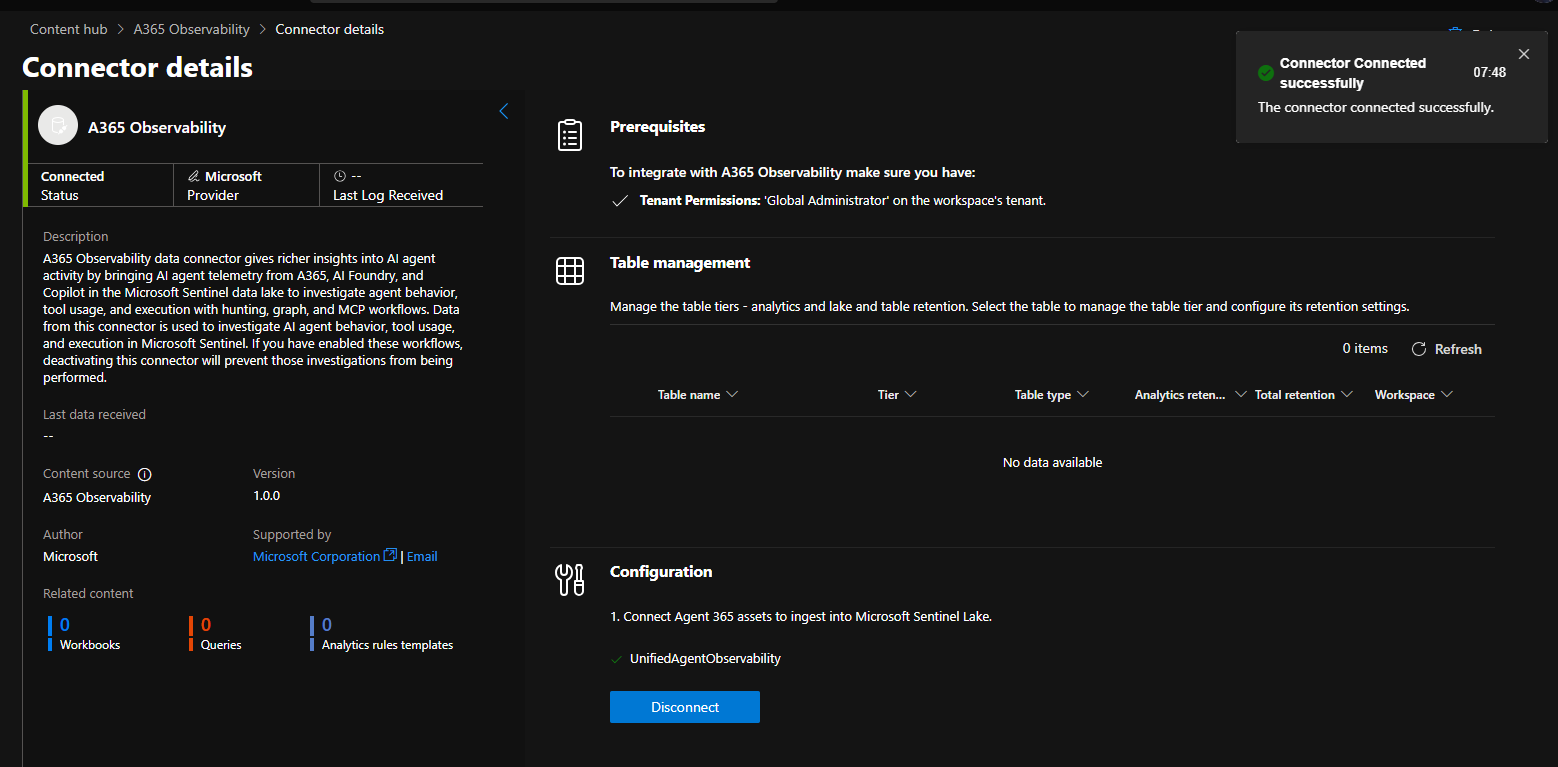Click the pencil icon beside Microsoft provider
The height and width of the screenshot is (767, 1558).
click(x=194, y=176)
